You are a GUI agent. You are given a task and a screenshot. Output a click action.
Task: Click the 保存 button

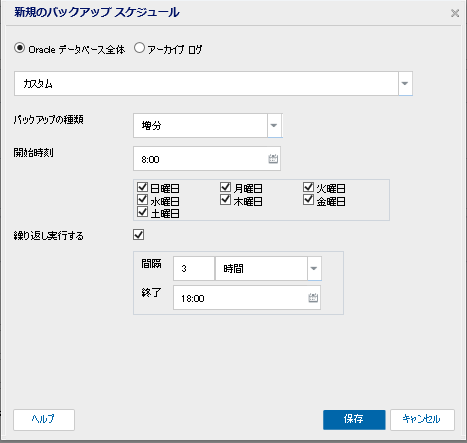[x=354, y=419]
